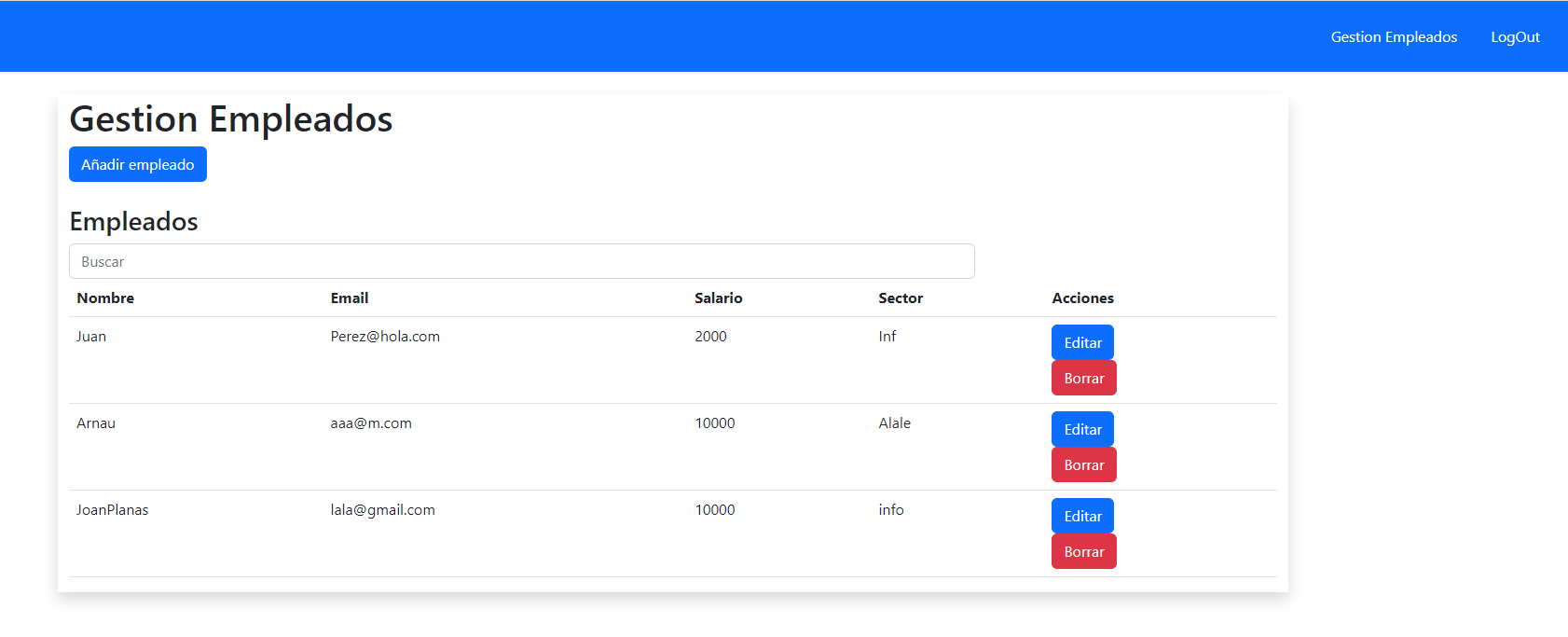Remove JoanPlanas using Borrar
The image size is (1568, 637).
(x=1083, y=552)
